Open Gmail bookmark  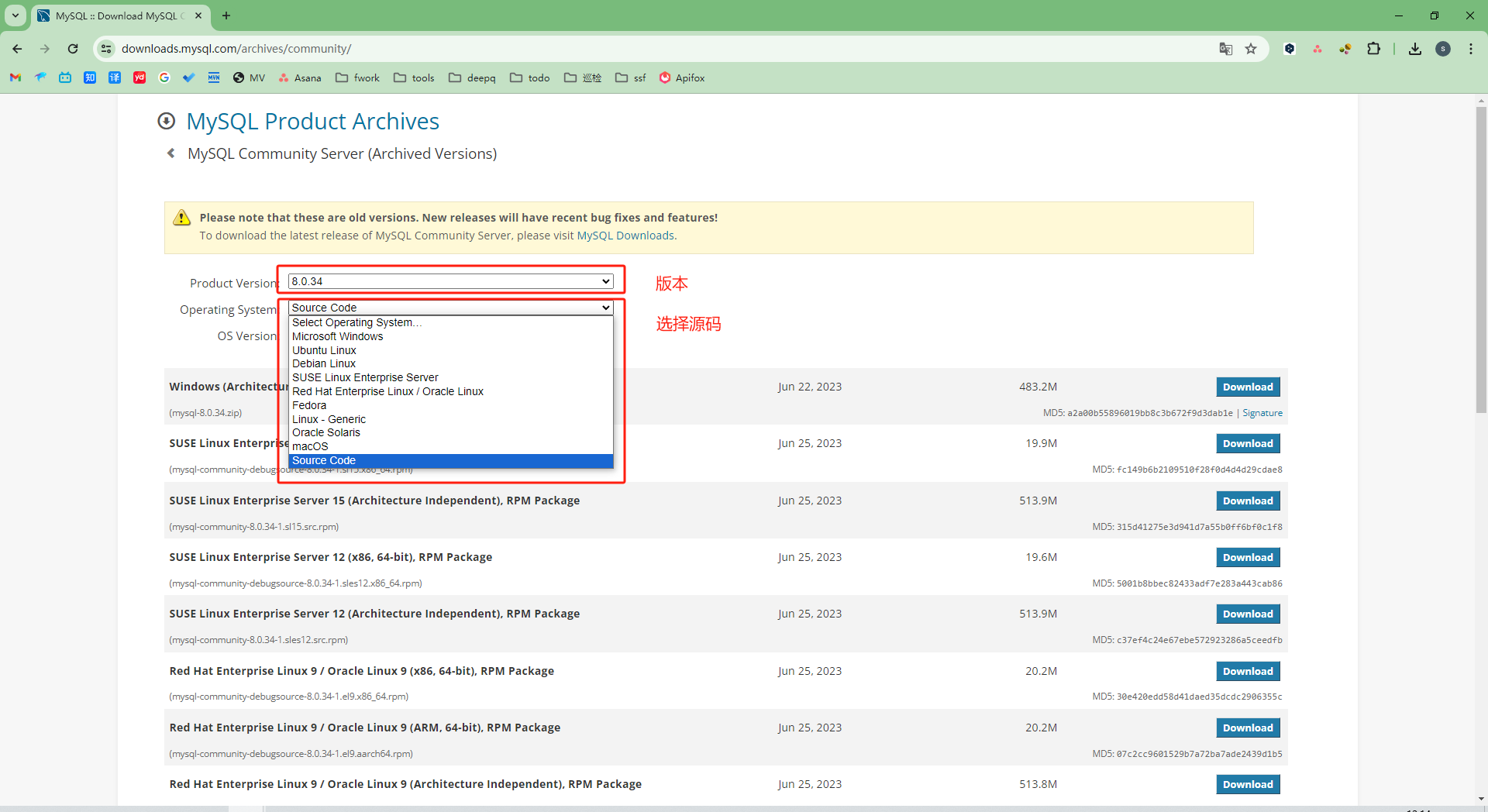15,77
